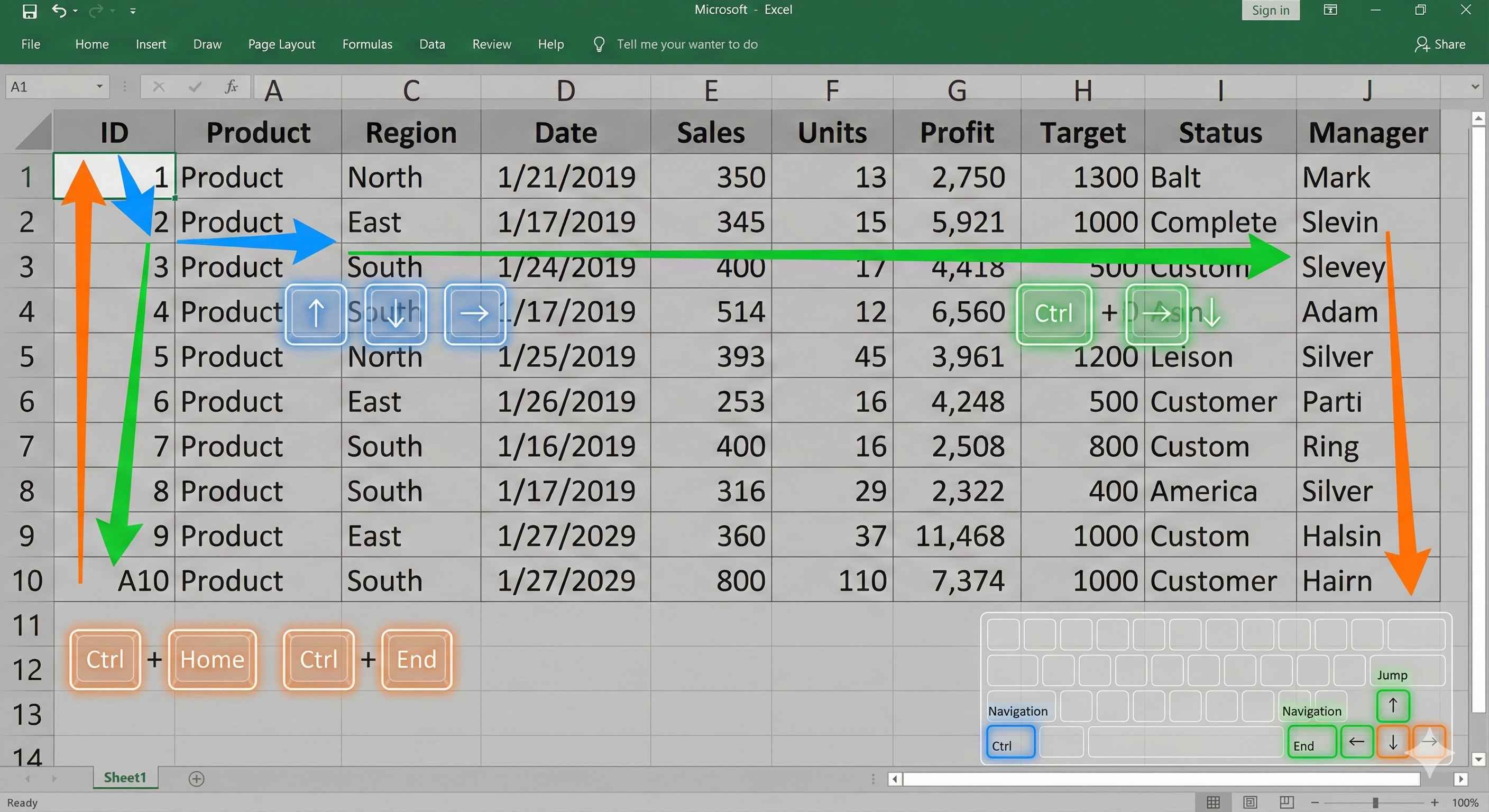Select the Normal view grid icon
This screenshot has height=812, width=1489.
click(x=1214, y=802)
